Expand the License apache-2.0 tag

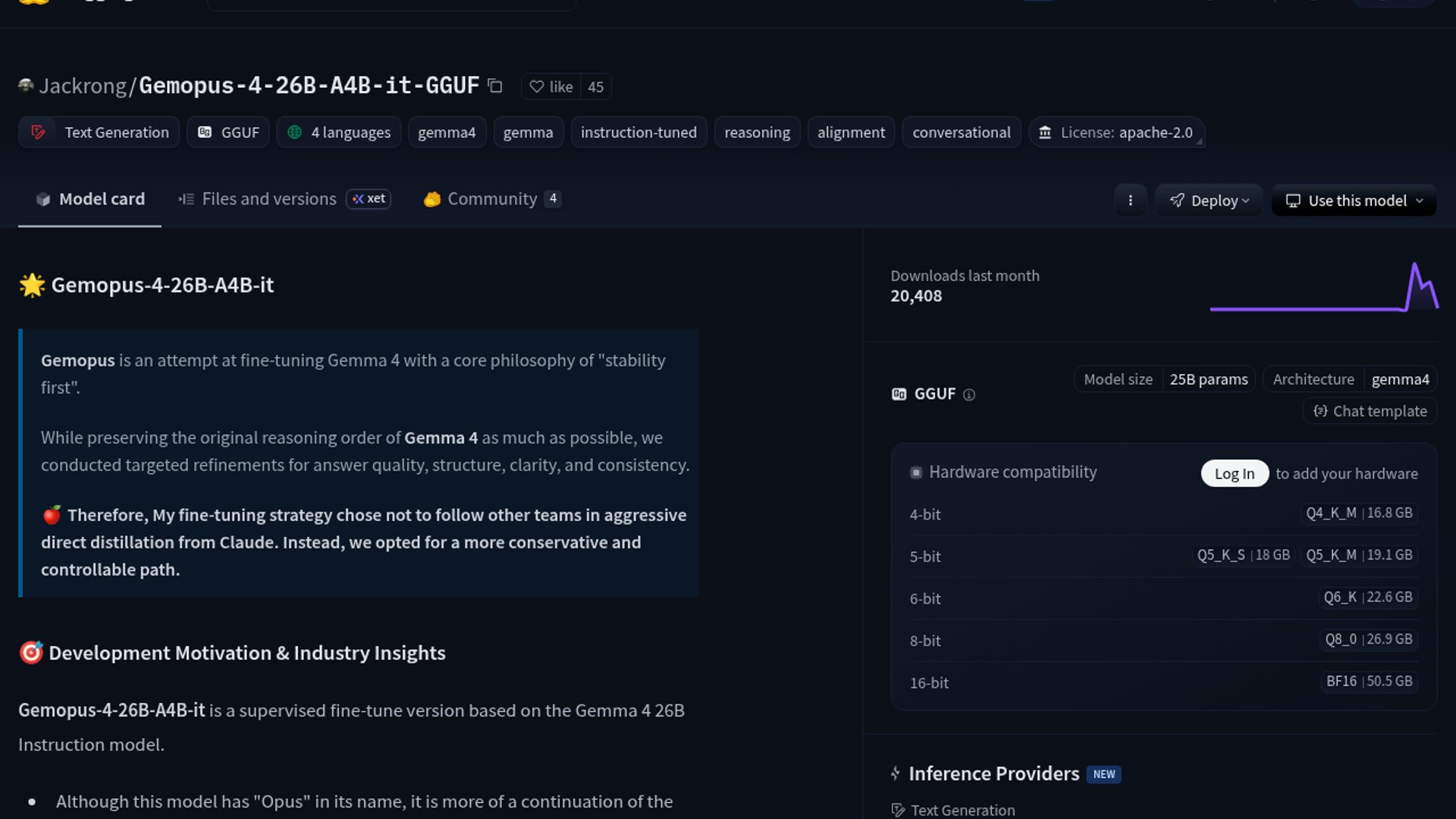pyautogui.click(x=1116, y=132)
